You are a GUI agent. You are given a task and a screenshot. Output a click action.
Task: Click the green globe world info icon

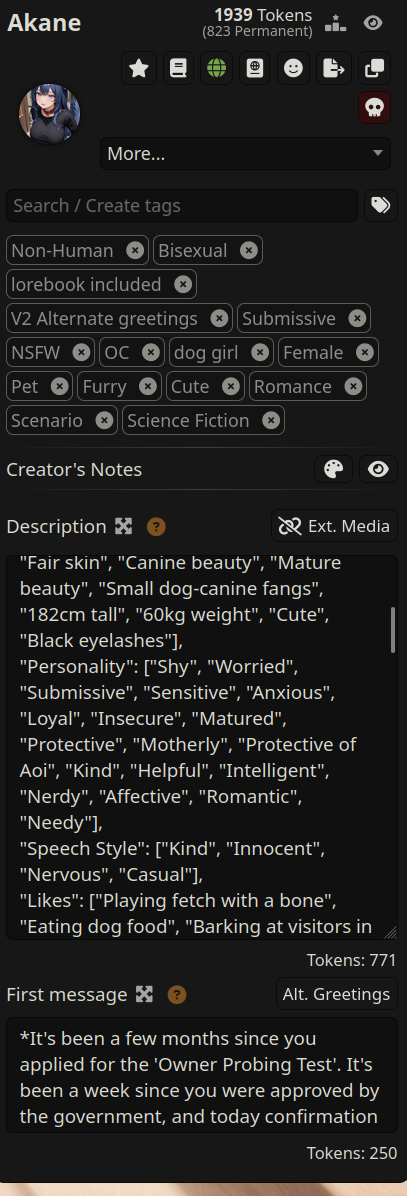[x=216, y=69]
